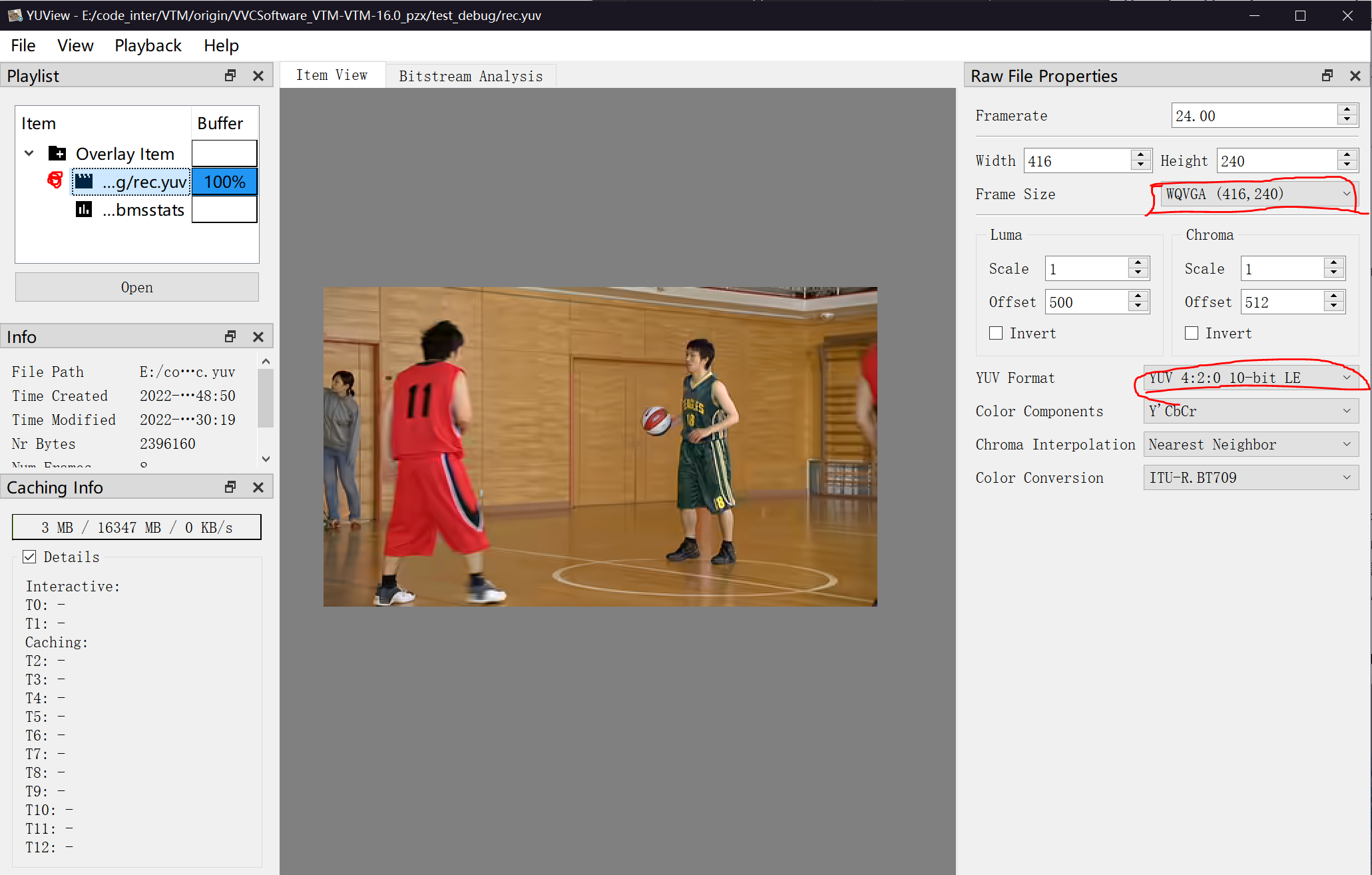Viewport: 1372px width, 875px height.
Task: Collapse the Overlay Item tree node
Action: click(29, 153)
